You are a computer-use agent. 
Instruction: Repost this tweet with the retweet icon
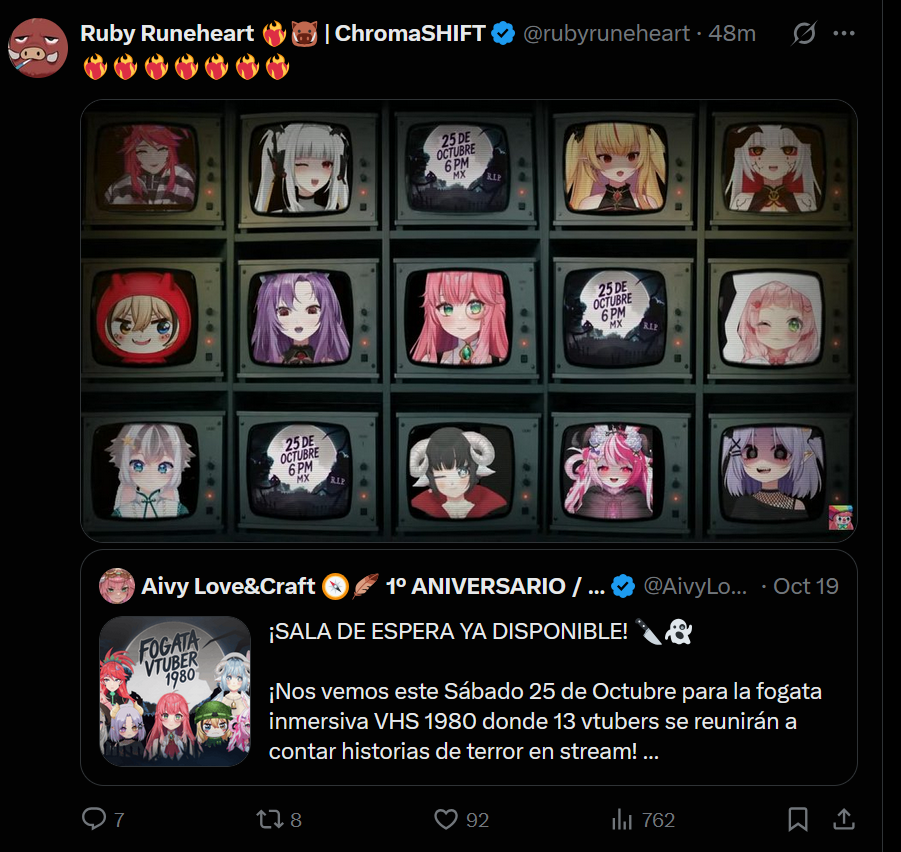[x=268, y=819]
